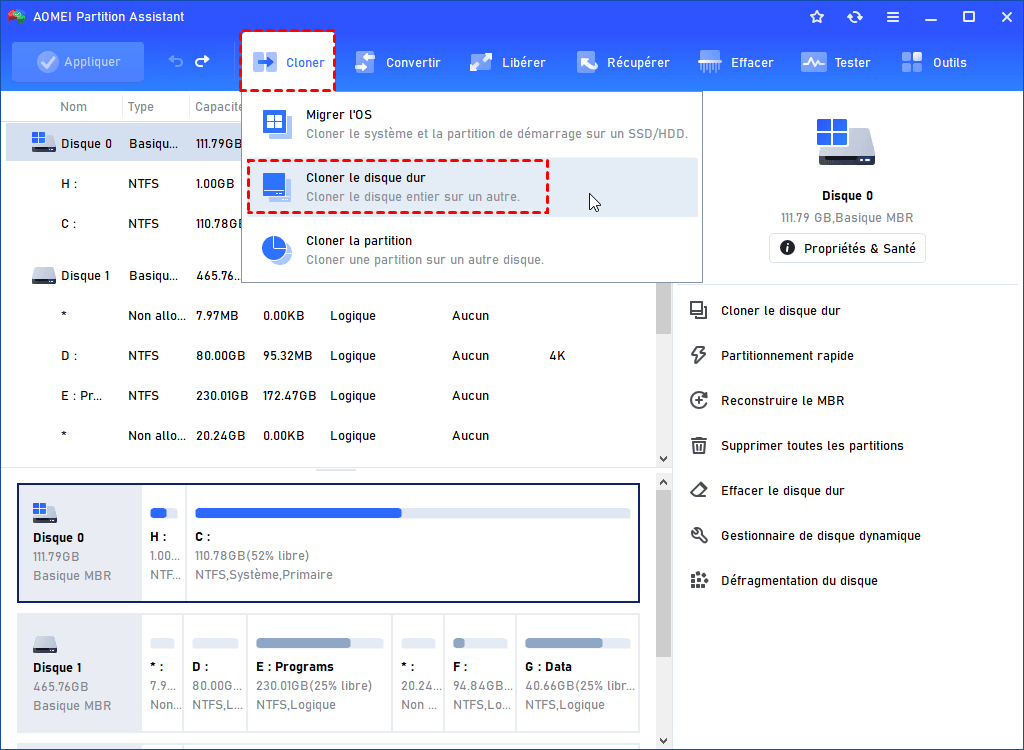Click the Disque 1 label in disk map
Screen dimensions: 1024x750
click(x=57, y=668)
